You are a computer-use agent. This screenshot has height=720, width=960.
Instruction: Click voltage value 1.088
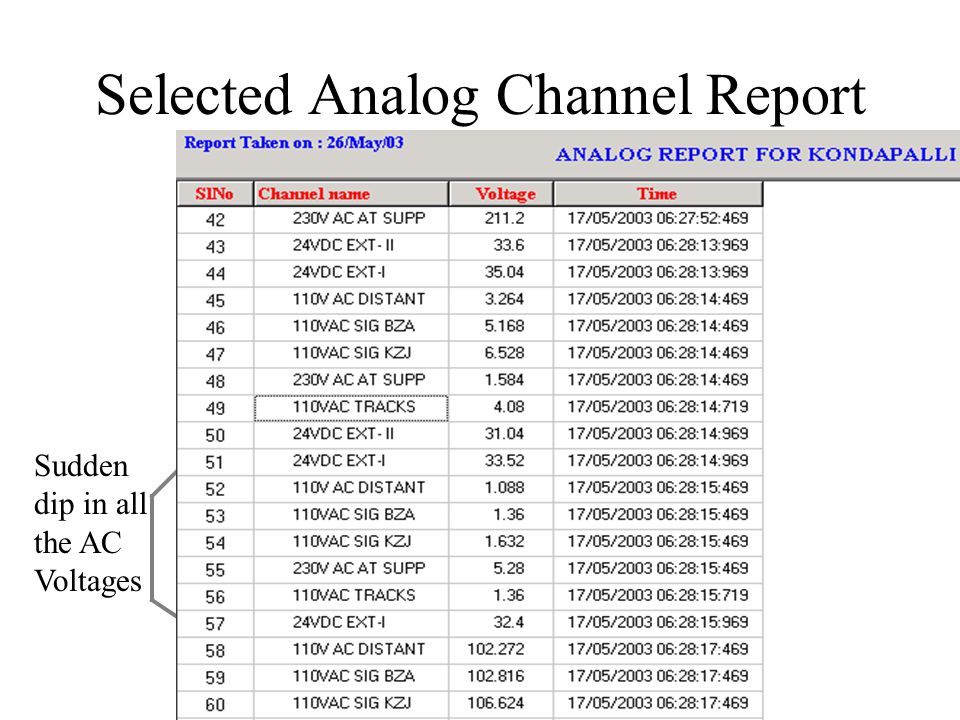504,488
